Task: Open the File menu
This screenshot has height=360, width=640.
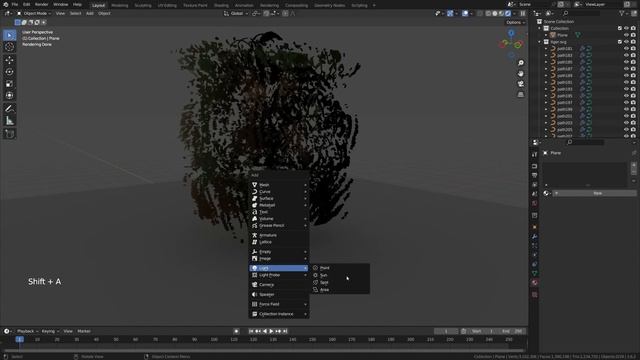Action: [x=15, y=4]
